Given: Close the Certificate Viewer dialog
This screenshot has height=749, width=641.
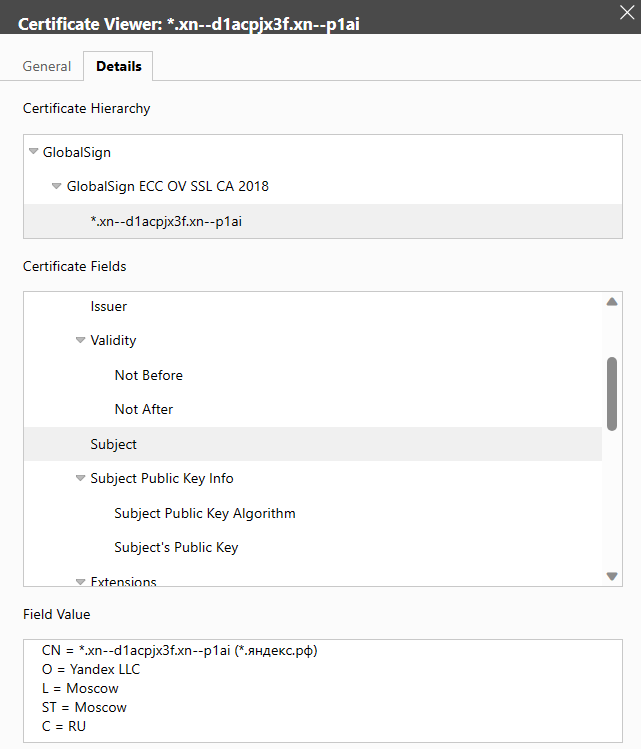Looking at the screenshot, I should coord(626,12).
